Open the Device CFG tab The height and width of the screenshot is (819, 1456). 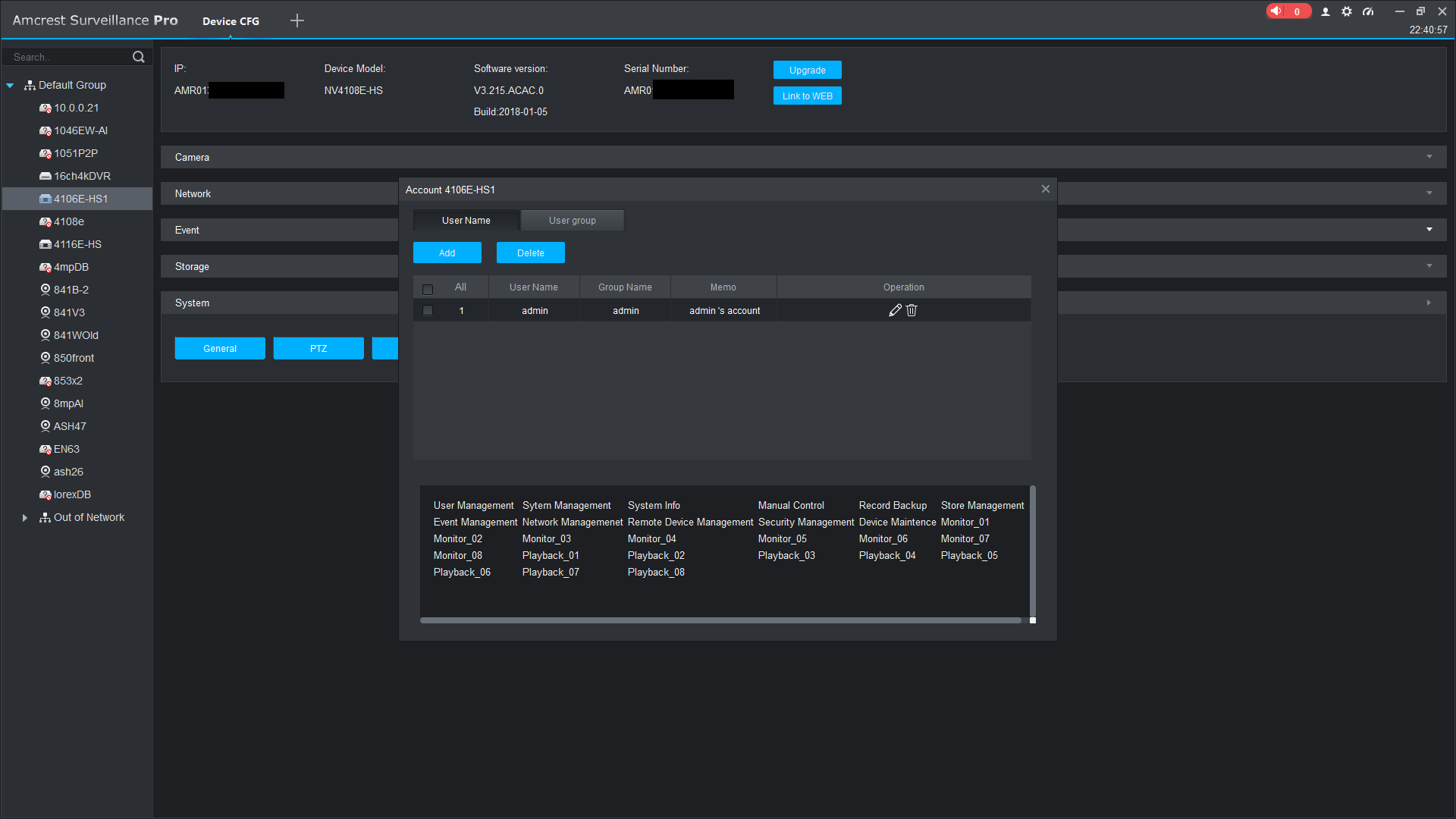231,21
